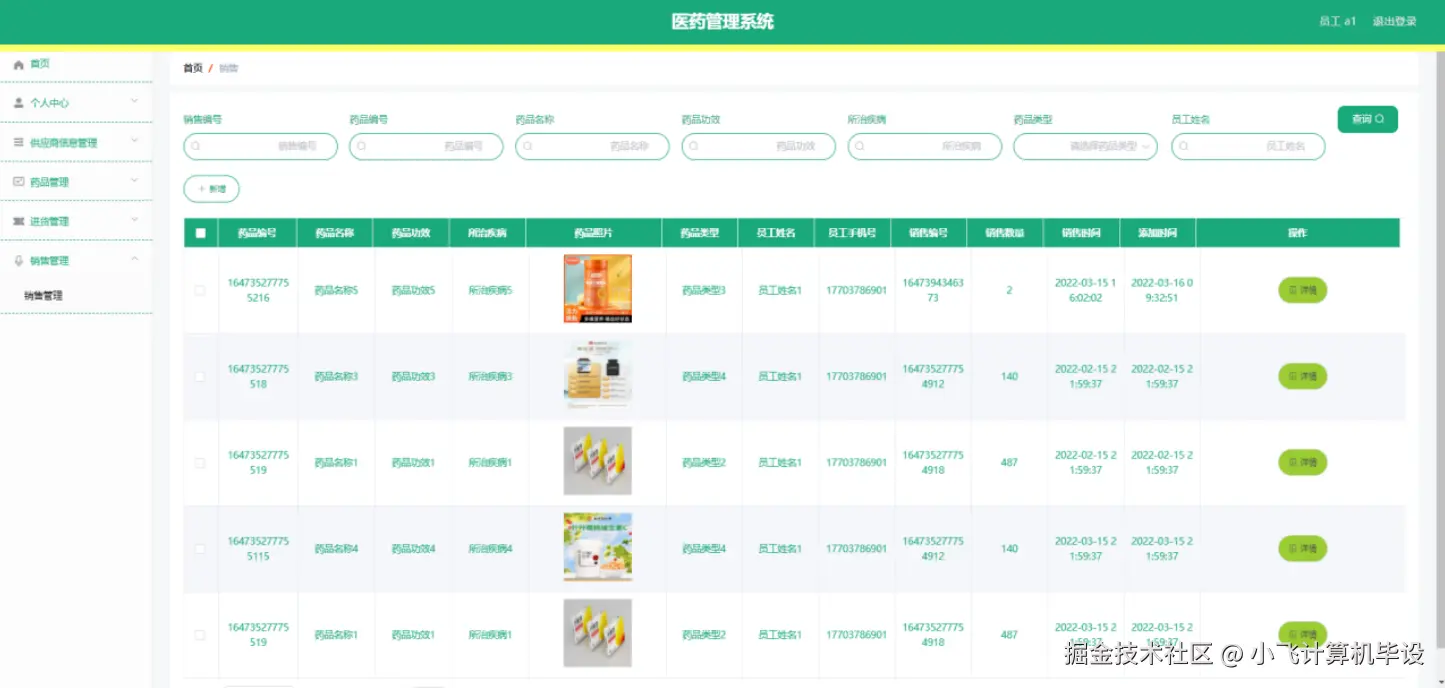Open 详情 for the 药品名称5 row

point(1302,290)
